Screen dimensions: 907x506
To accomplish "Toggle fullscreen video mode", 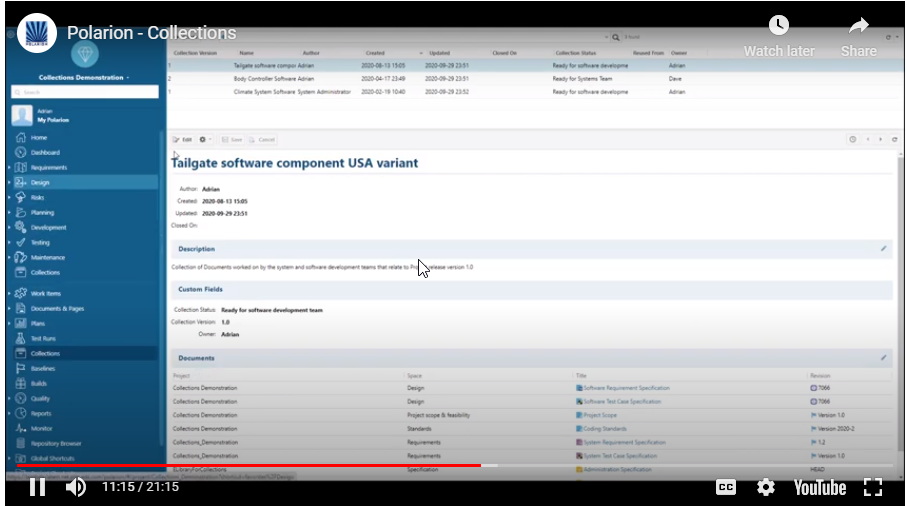I will 873,487.
